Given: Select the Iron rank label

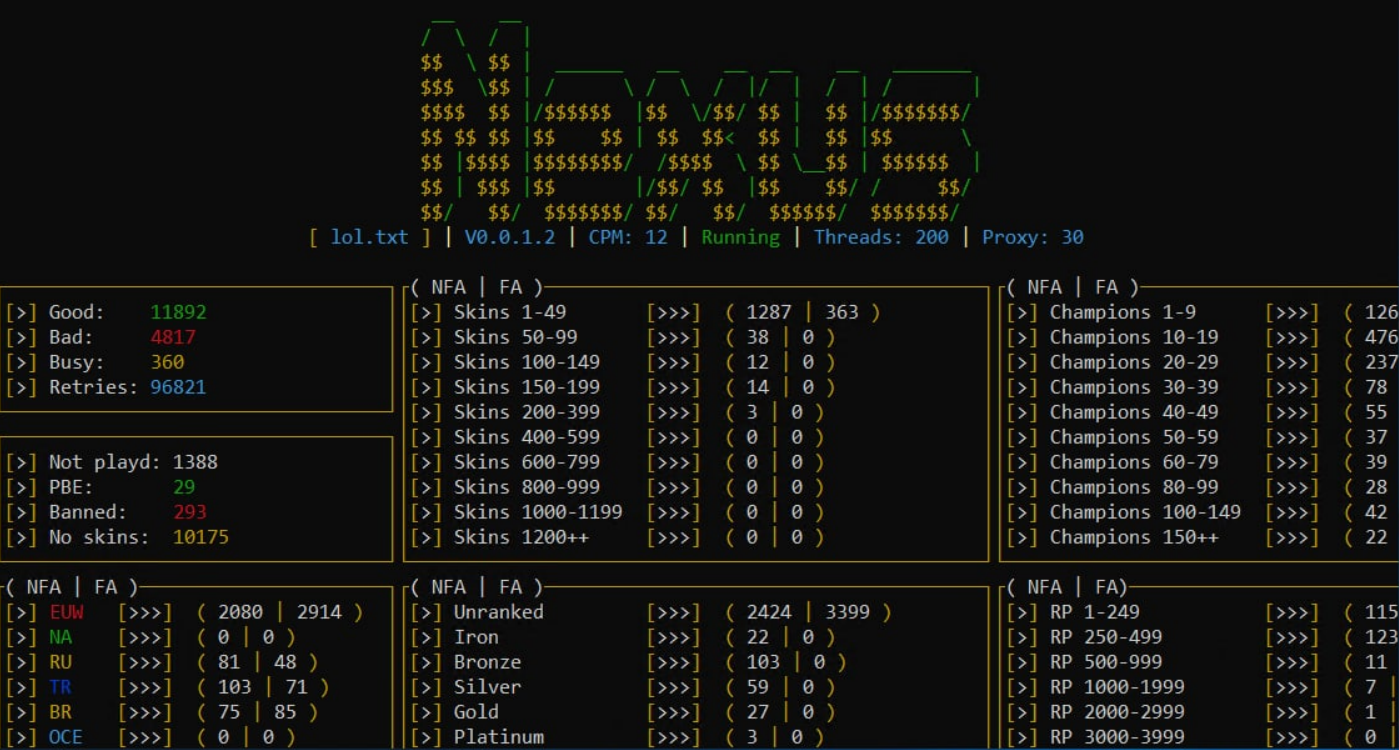Looking at the screenshot, I should (x=476, y=637).
